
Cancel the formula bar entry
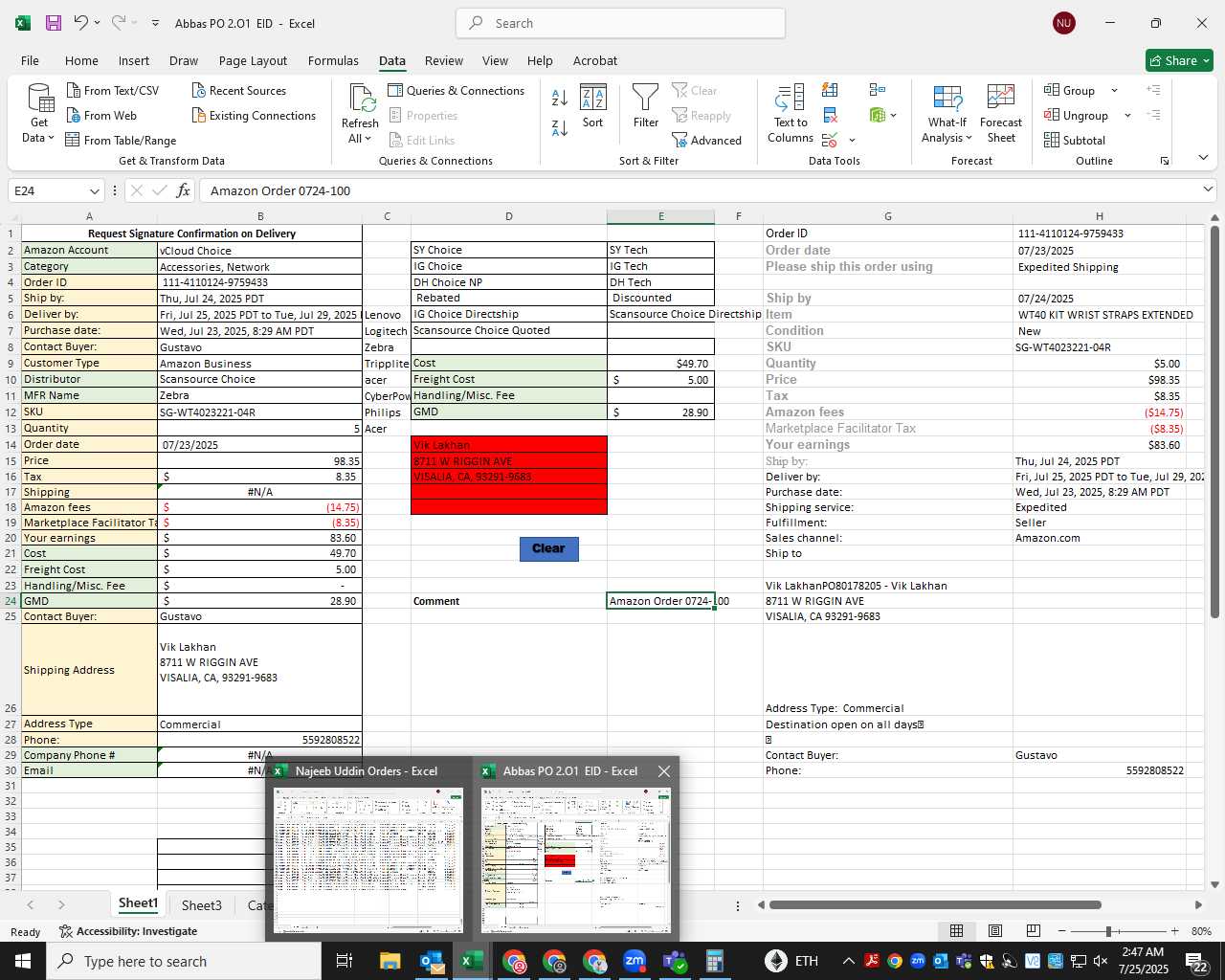[x=137, y=190]
